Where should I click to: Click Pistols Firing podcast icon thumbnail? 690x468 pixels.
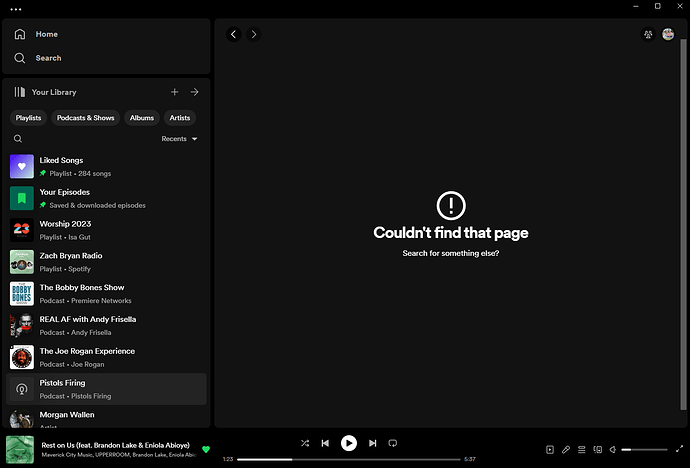22,389
